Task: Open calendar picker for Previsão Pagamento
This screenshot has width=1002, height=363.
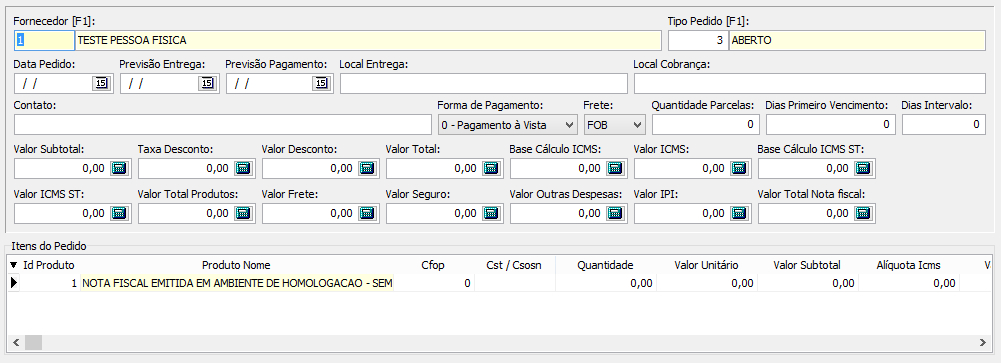Action: click(321, 84)
